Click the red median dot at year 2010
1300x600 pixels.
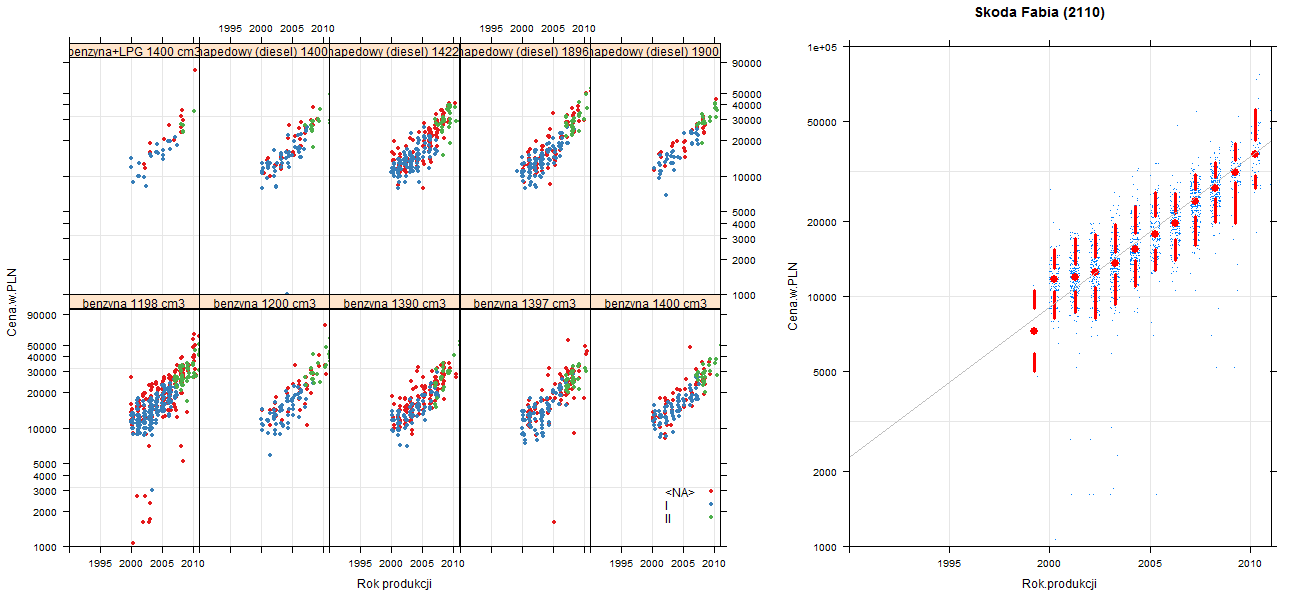tap(1255, 154)
